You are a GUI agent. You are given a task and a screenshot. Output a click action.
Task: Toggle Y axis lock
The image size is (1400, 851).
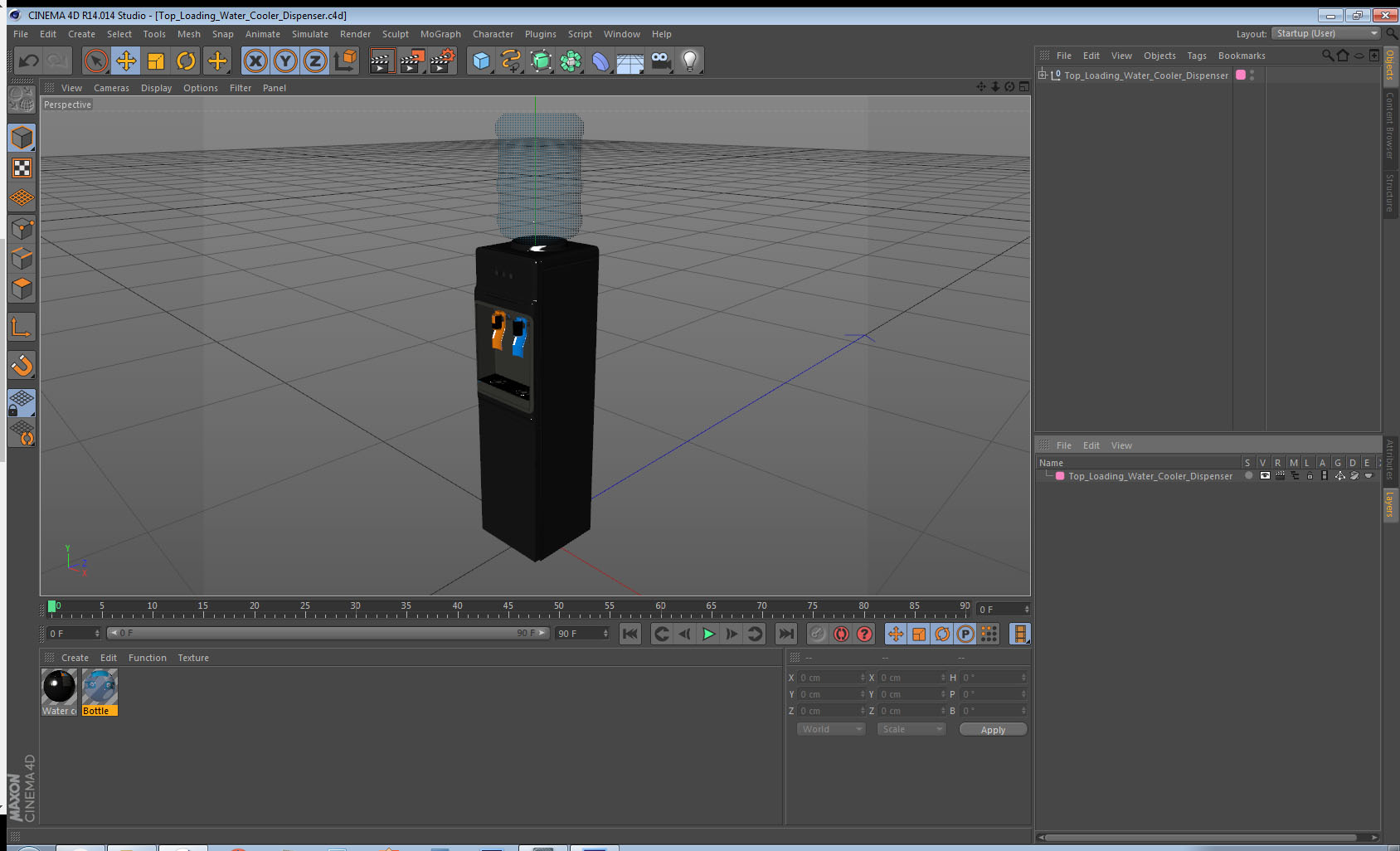(x=285, y=61)
